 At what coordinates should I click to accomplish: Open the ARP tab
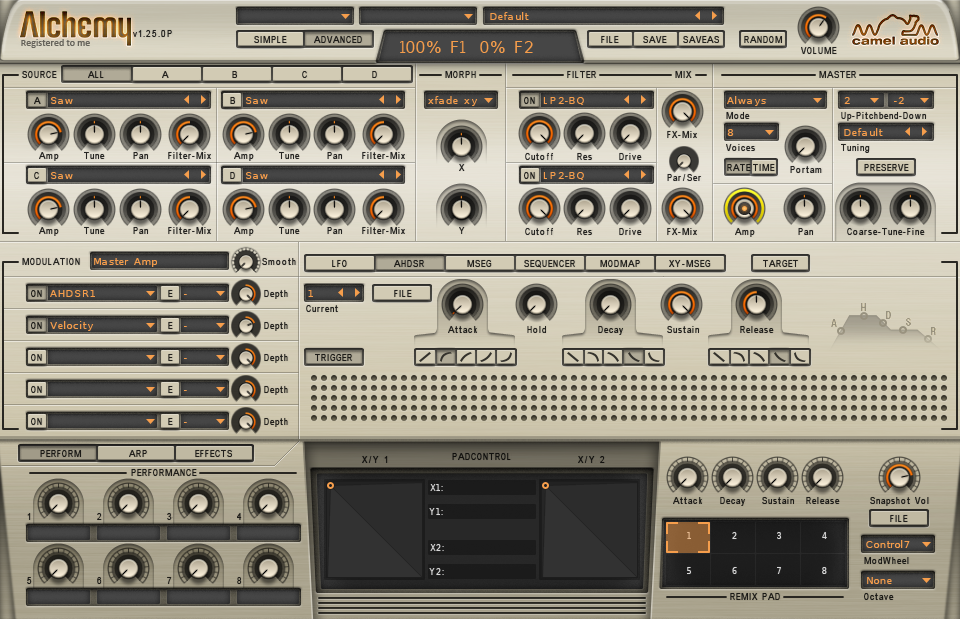pos(138,454)
